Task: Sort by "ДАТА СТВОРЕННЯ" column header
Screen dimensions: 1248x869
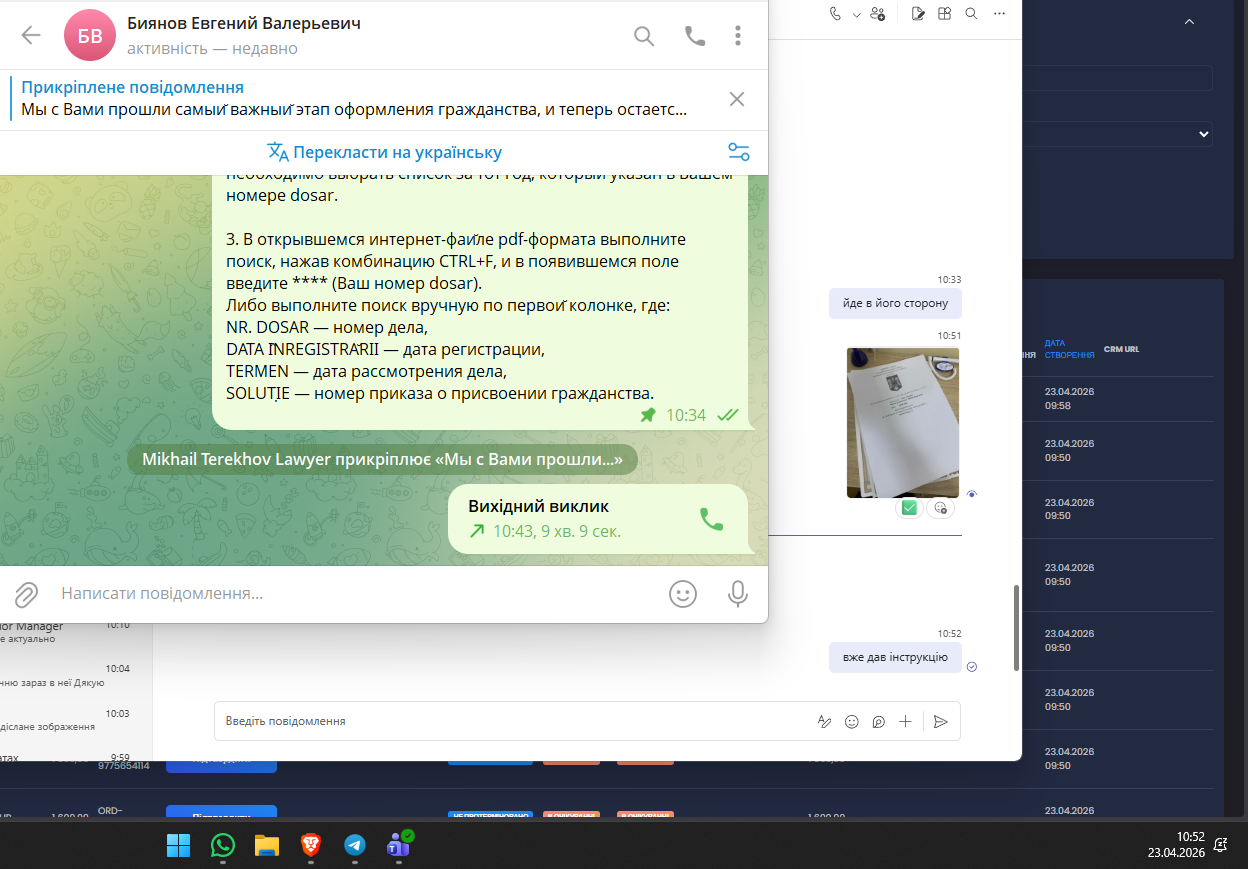Action: [1069, 349]
